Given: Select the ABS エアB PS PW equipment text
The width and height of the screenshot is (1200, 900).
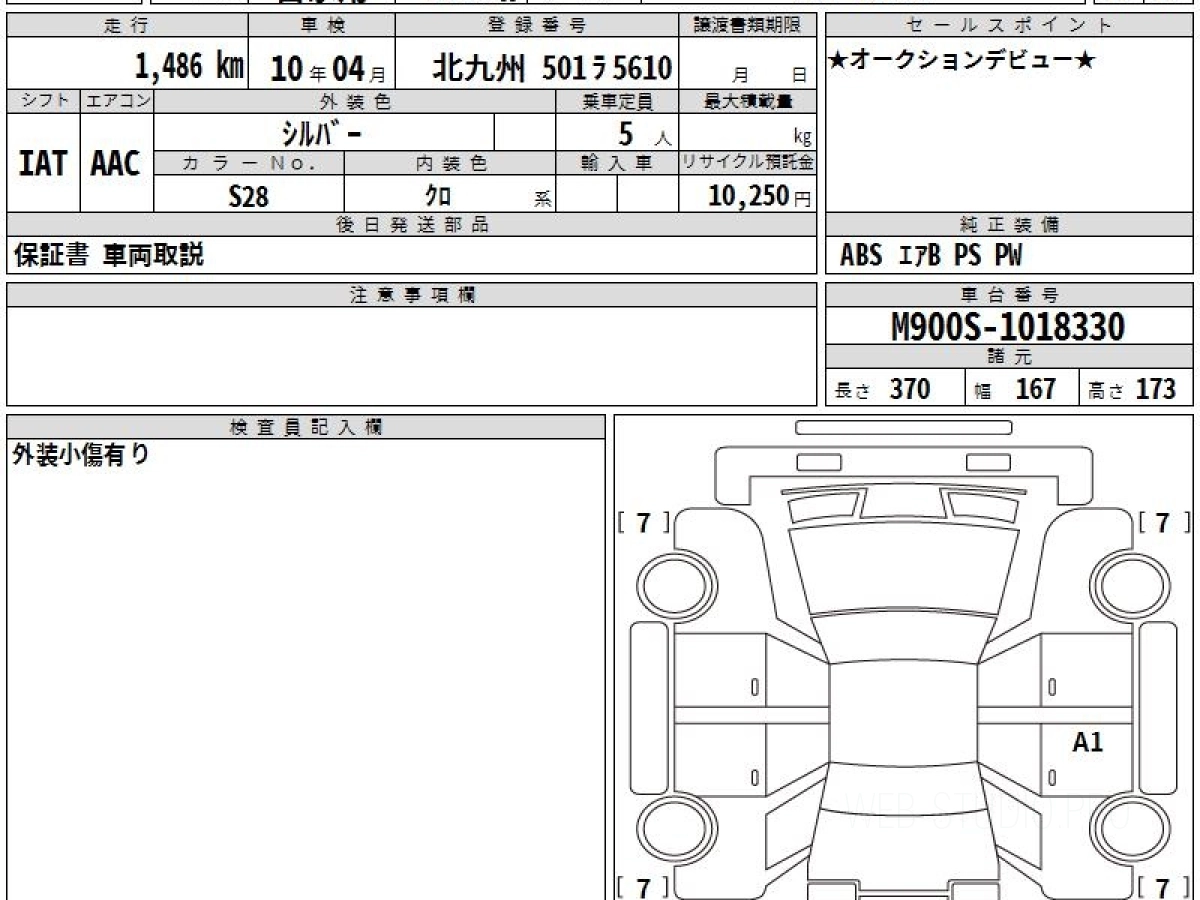Looking at the screenshot, I should point(931,256).
